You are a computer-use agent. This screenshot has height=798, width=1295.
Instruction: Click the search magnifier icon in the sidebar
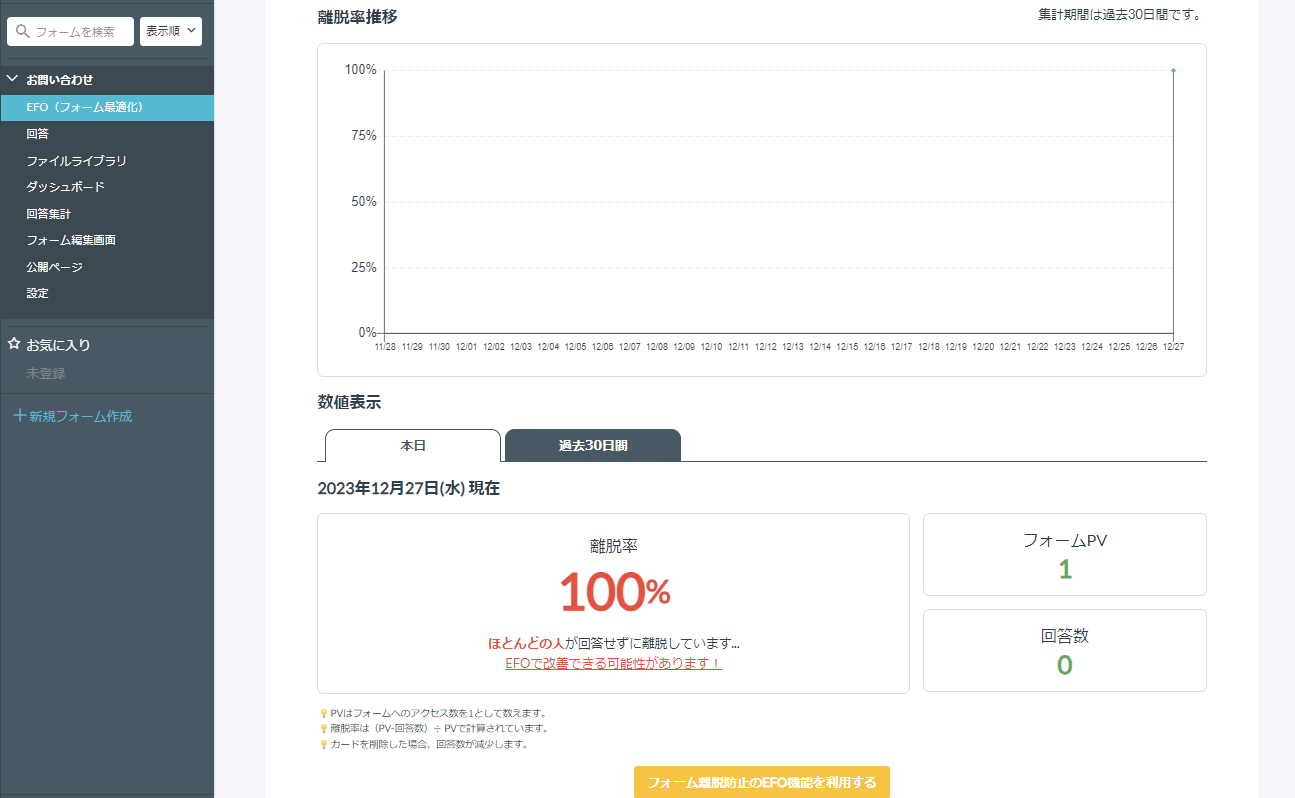click(x=22, y=31)
